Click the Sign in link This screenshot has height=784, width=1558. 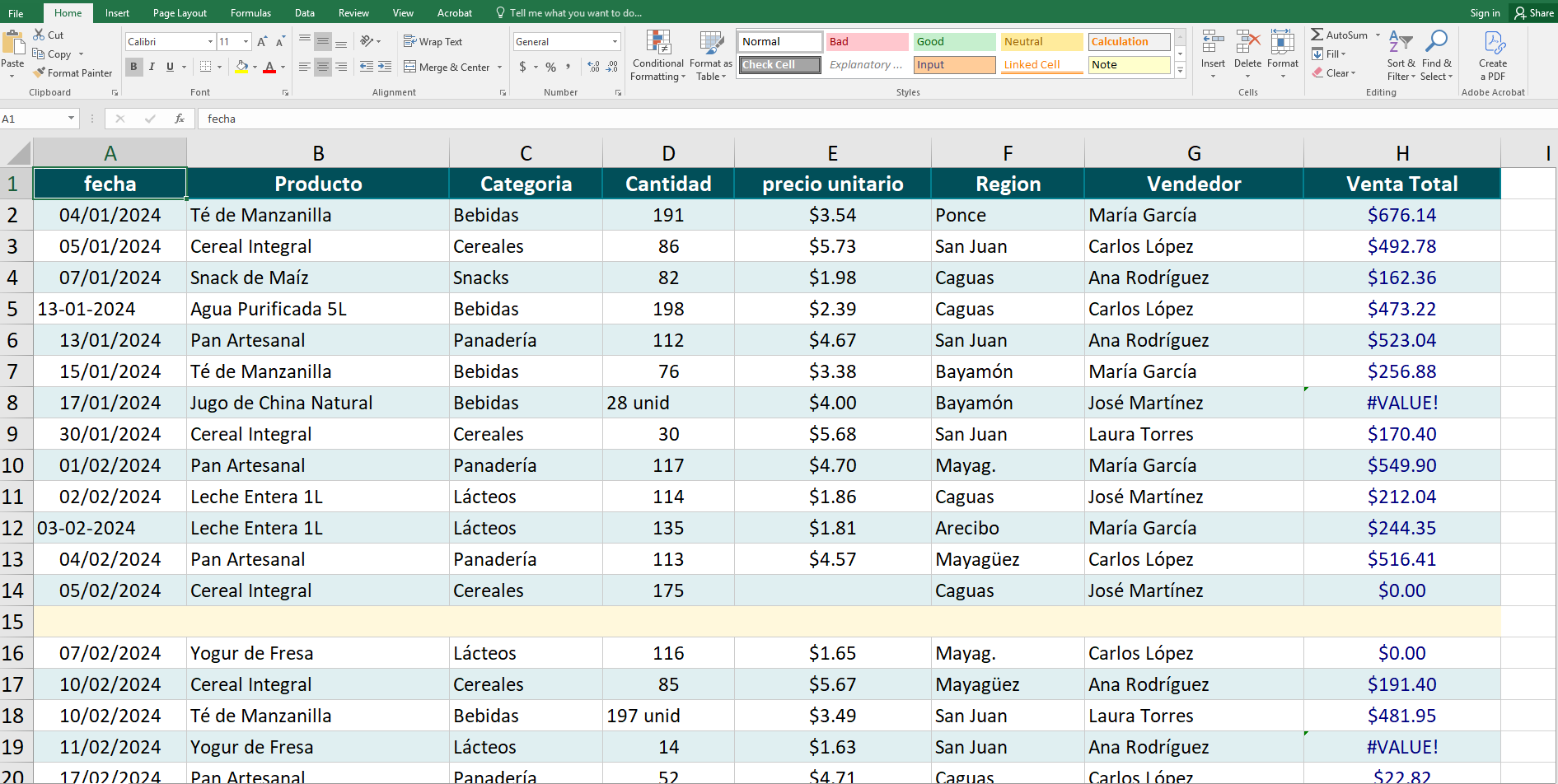pos(1485,13)
